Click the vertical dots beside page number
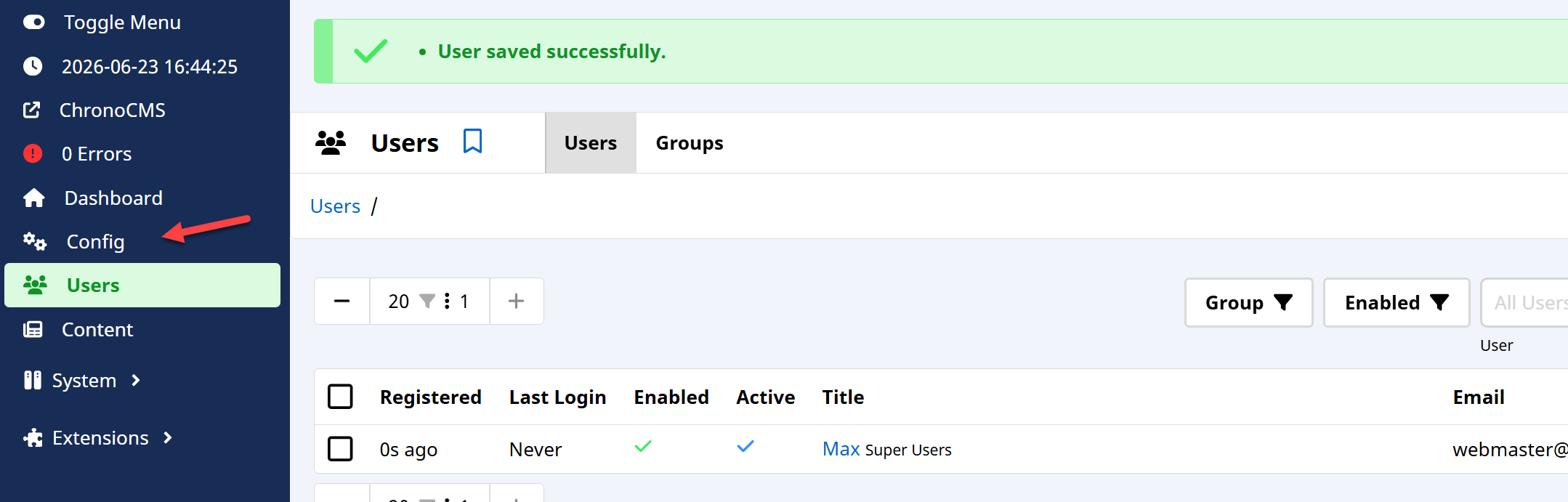Image resolution: width=1568 pixels, height=502 pixels. (447, 301)
